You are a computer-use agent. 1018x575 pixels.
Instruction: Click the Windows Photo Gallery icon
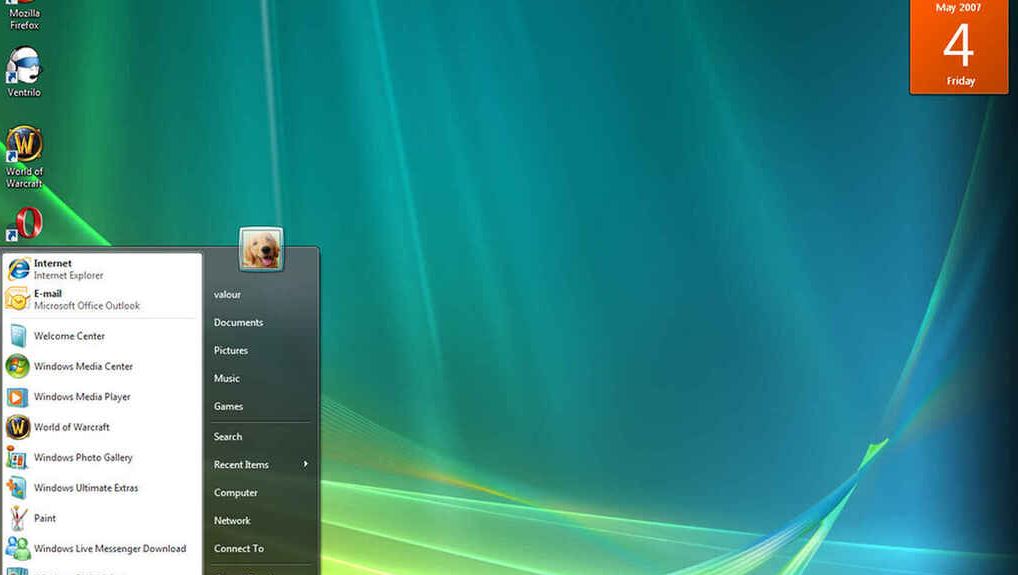tap(18, 458)
